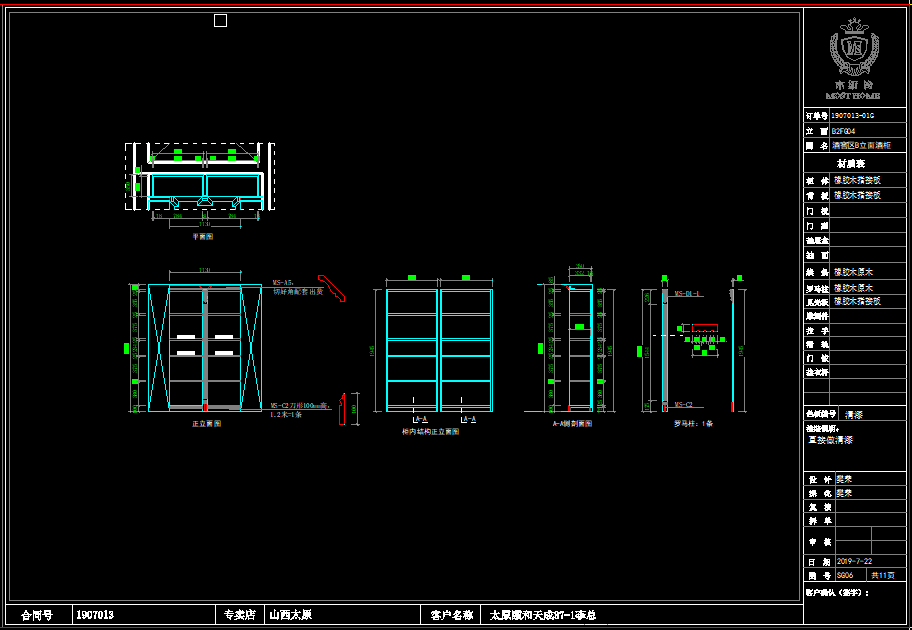Click the 正立面图 caption label
The image size is (912, 630).
pyautogui.click(x=207, y=424)
